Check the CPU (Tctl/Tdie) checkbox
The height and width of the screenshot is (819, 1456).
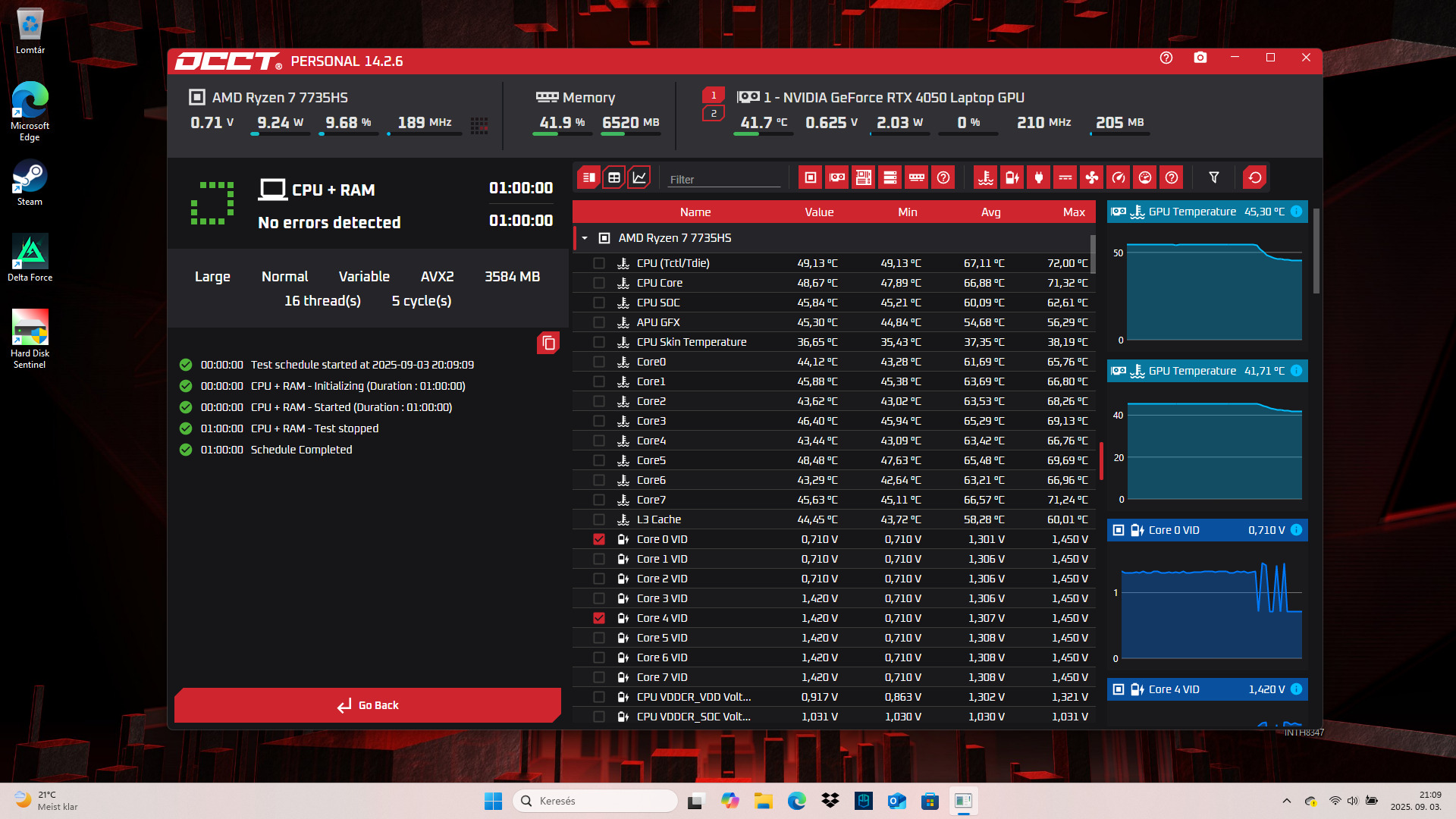(x=599, y=263)
